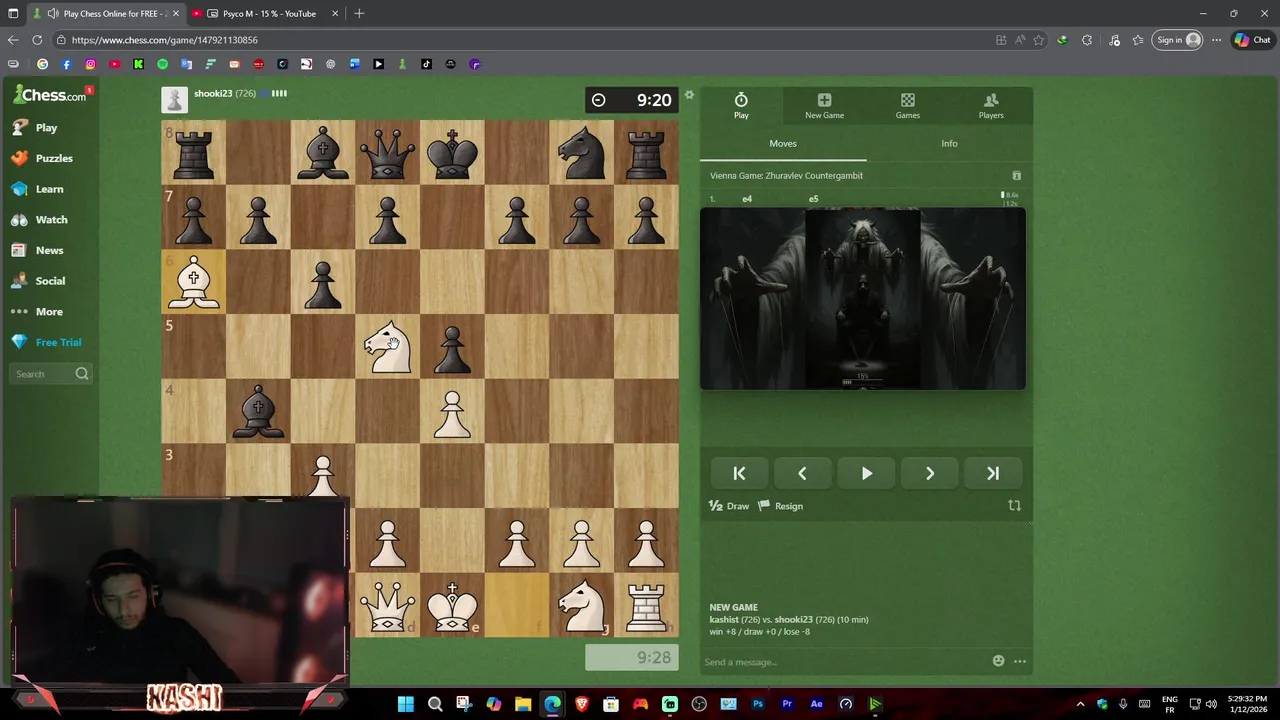
Task: Select the Moves subtab
Action: click(x=783, y=144)
